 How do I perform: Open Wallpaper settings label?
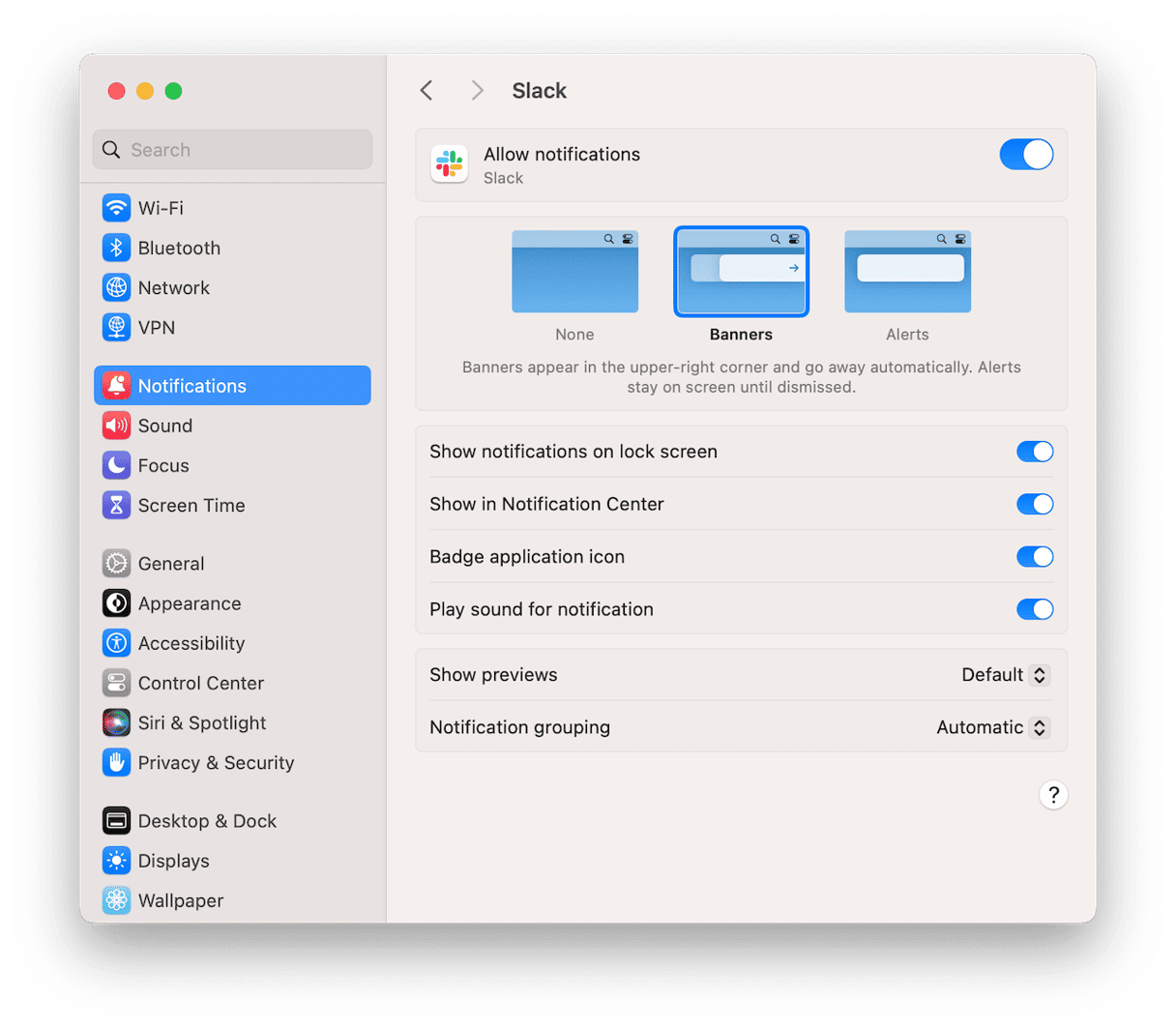pos(181,899)
